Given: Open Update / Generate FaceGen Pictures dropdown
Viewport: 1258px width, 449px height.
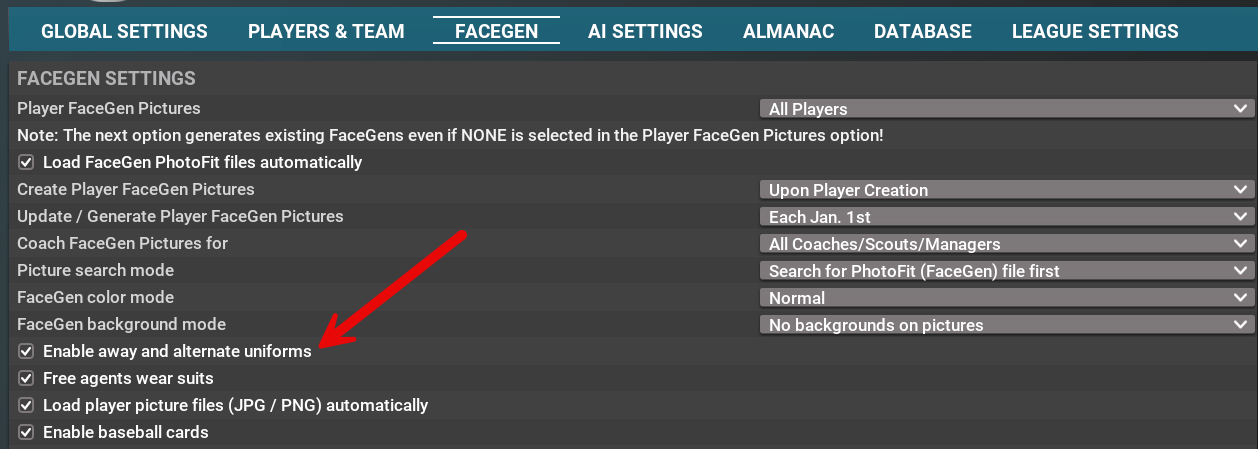Looking at the screenshot, I should [x=1006, y=217].
